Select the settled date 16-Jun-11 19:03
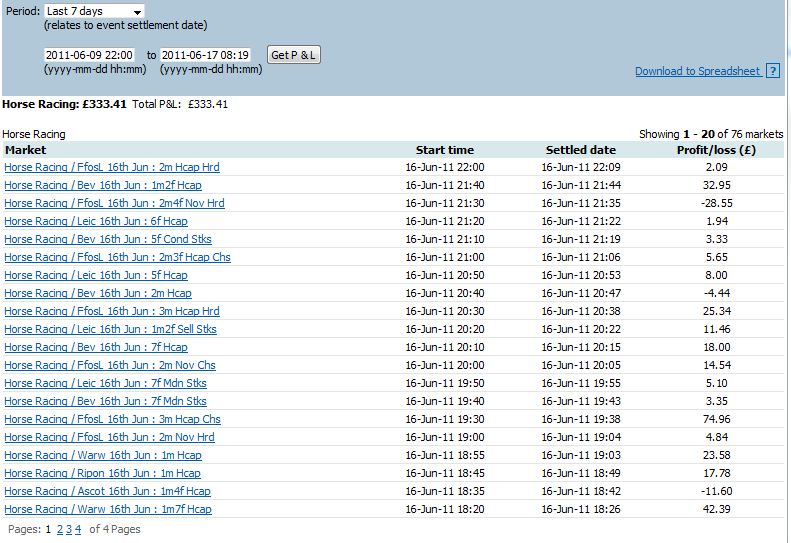Screen dimensions: 791x543 pos(581,455)
